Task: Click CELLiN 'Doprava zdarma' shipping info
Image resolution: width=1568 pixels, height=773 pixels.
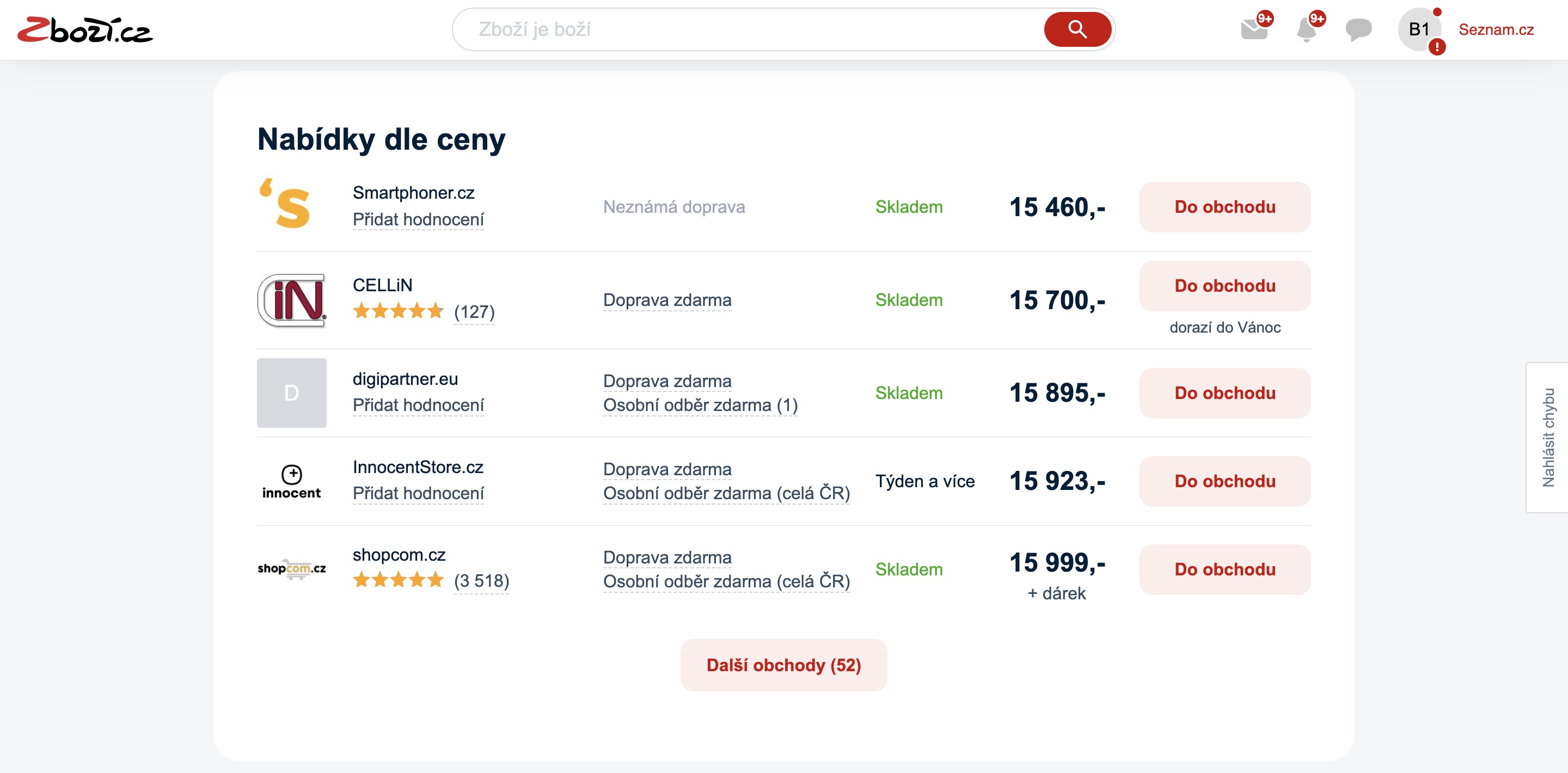Action: 667,300
